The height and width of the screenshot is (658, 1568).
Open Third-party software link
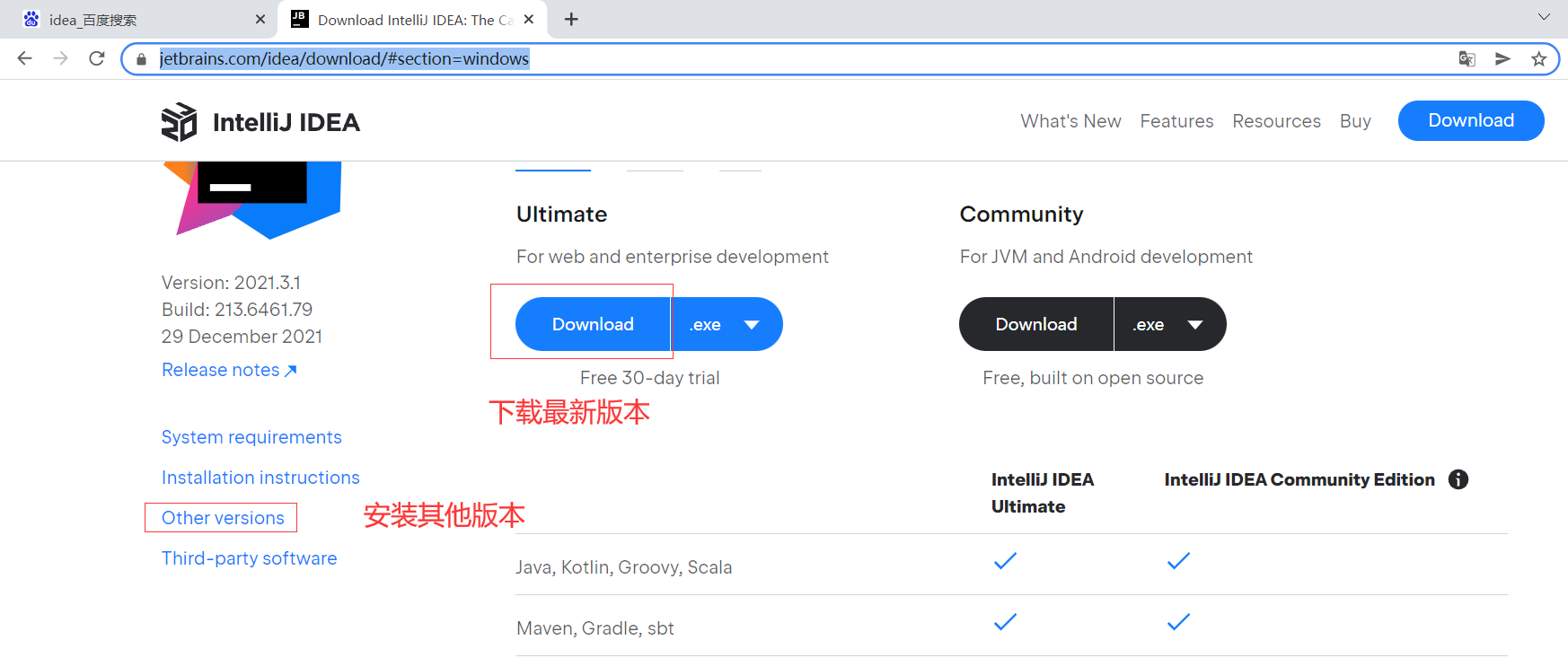pyautogui.click(x=249, y=558)
